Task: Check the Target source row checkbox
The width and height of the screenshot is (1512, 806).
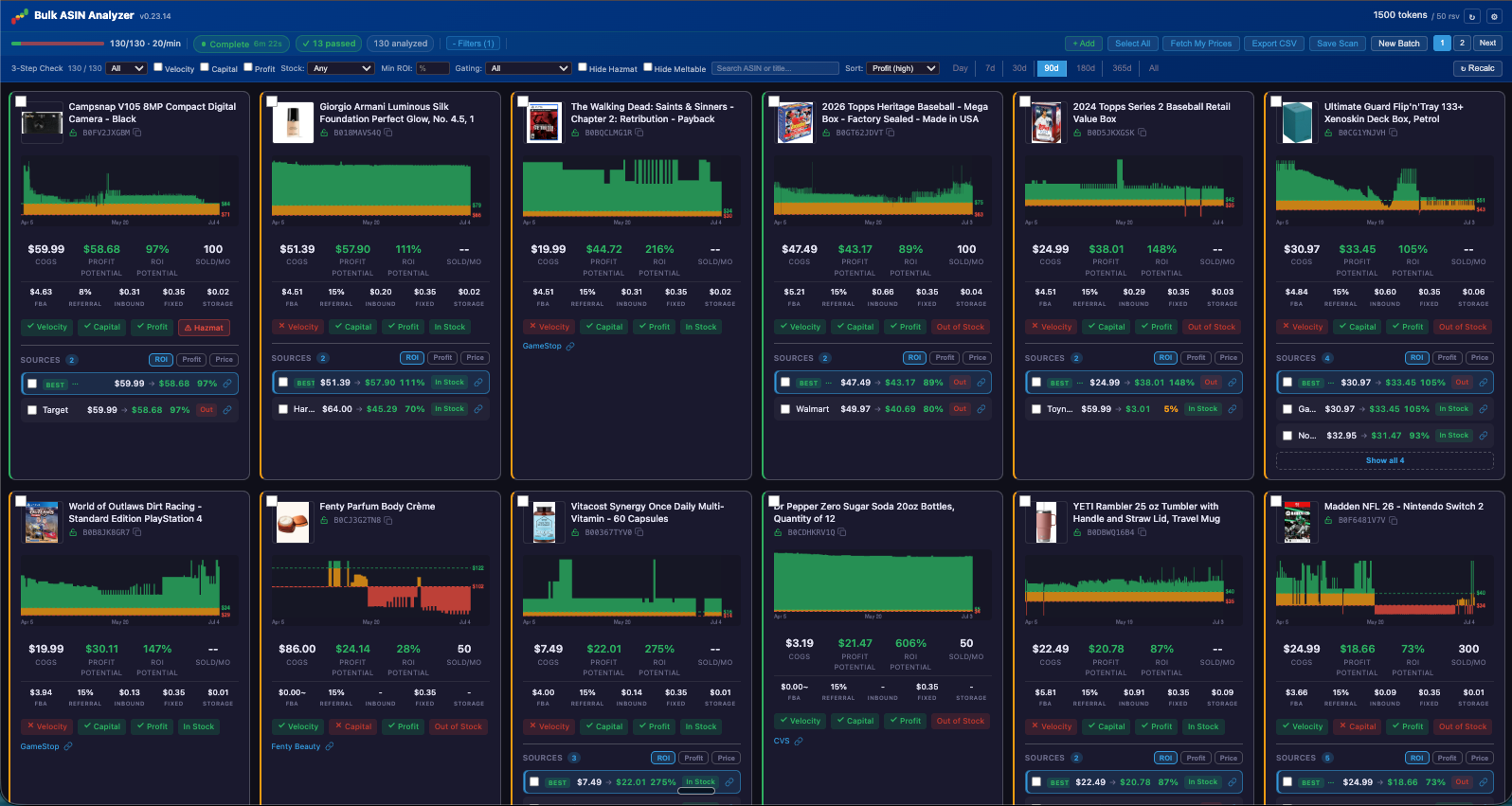Action: (32, 410)
